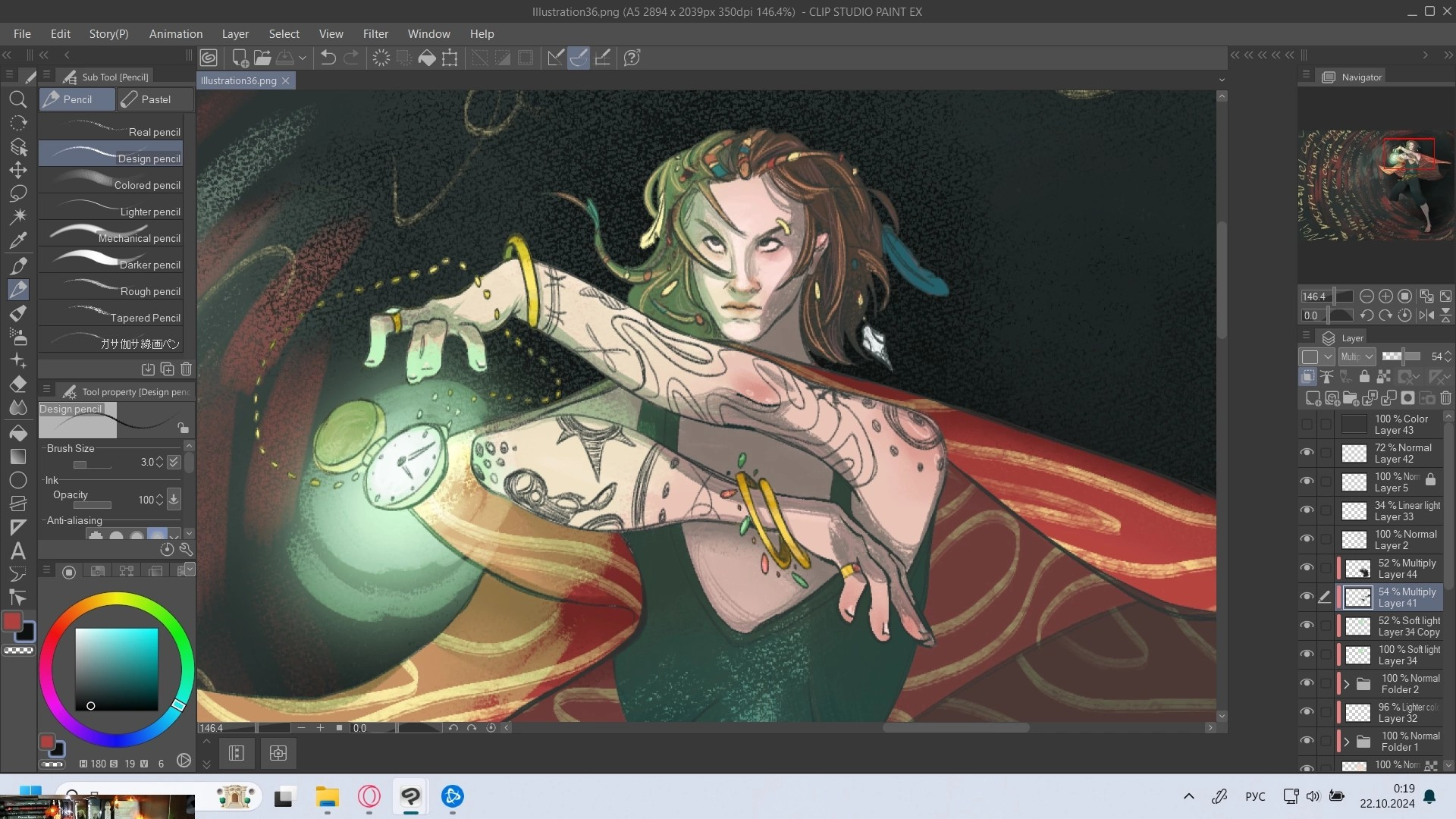Viewport: 1456px width, 819px height.
Task: Close the Illustration36.png canvas tab
Action: [286, 80]
